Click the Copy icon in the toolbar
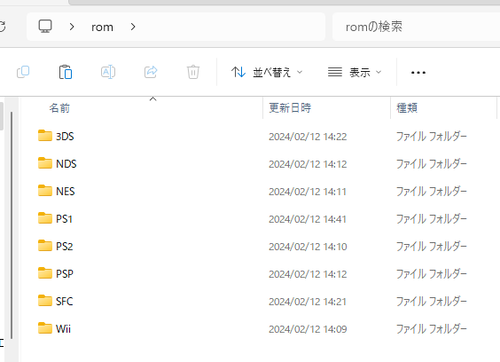Viewport: 500px width, 362px height. 23,72
